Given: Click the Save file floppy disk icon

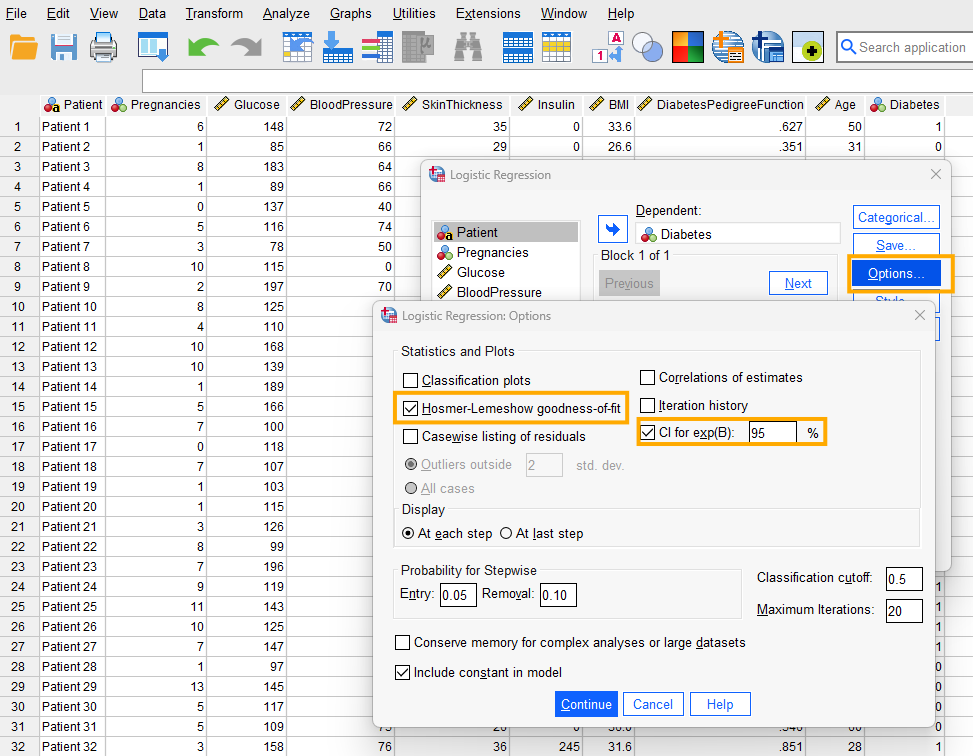Looking at the screenshot, I should tap(64, 47).
